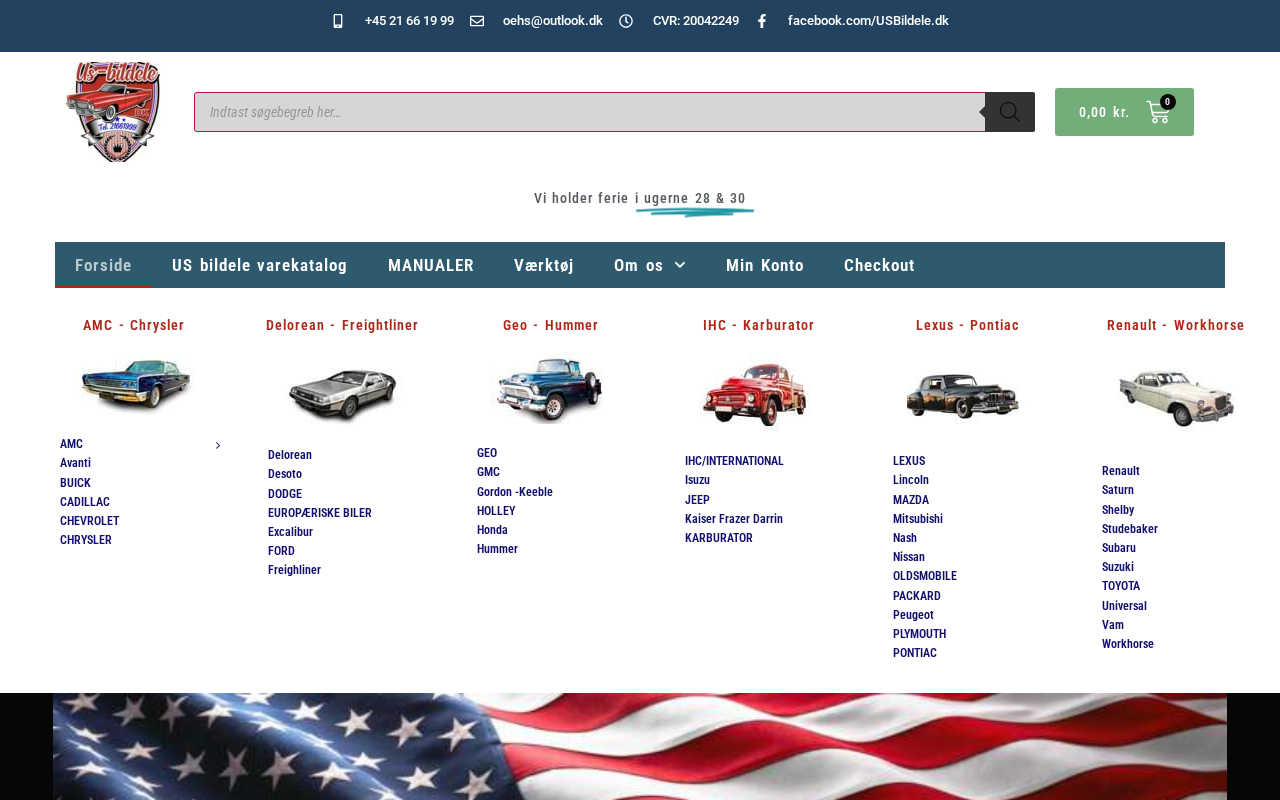1280x800 pixels.
Task: Click the Geo - Hummer heading
Action: coord(551,325)
